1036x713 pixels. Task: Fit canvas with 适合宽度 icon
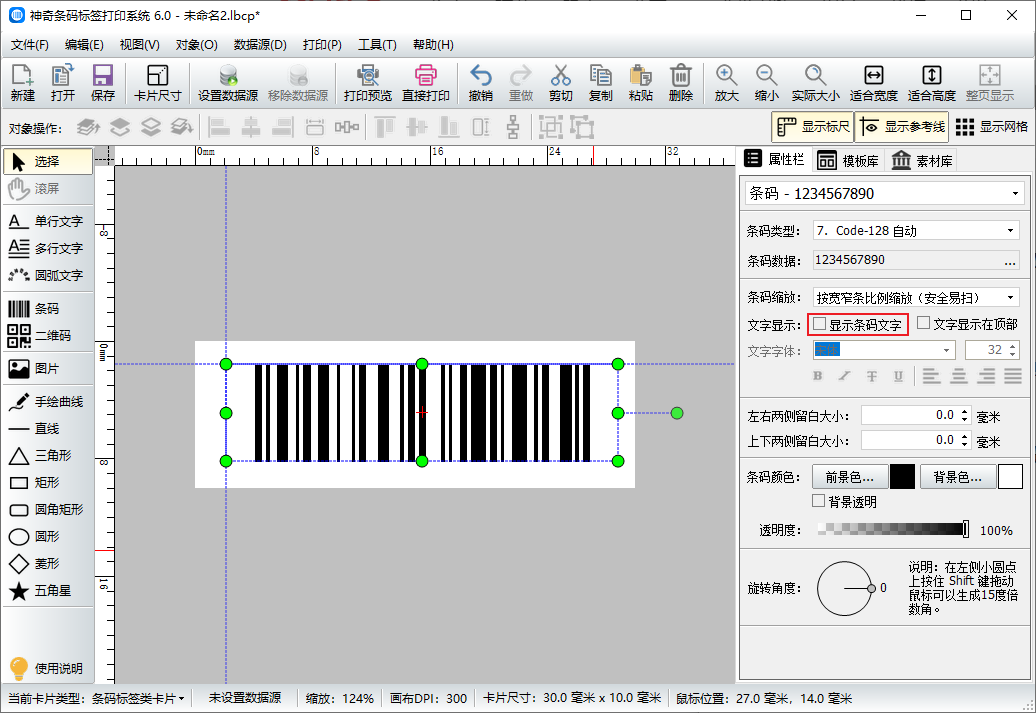coord(873,83)
